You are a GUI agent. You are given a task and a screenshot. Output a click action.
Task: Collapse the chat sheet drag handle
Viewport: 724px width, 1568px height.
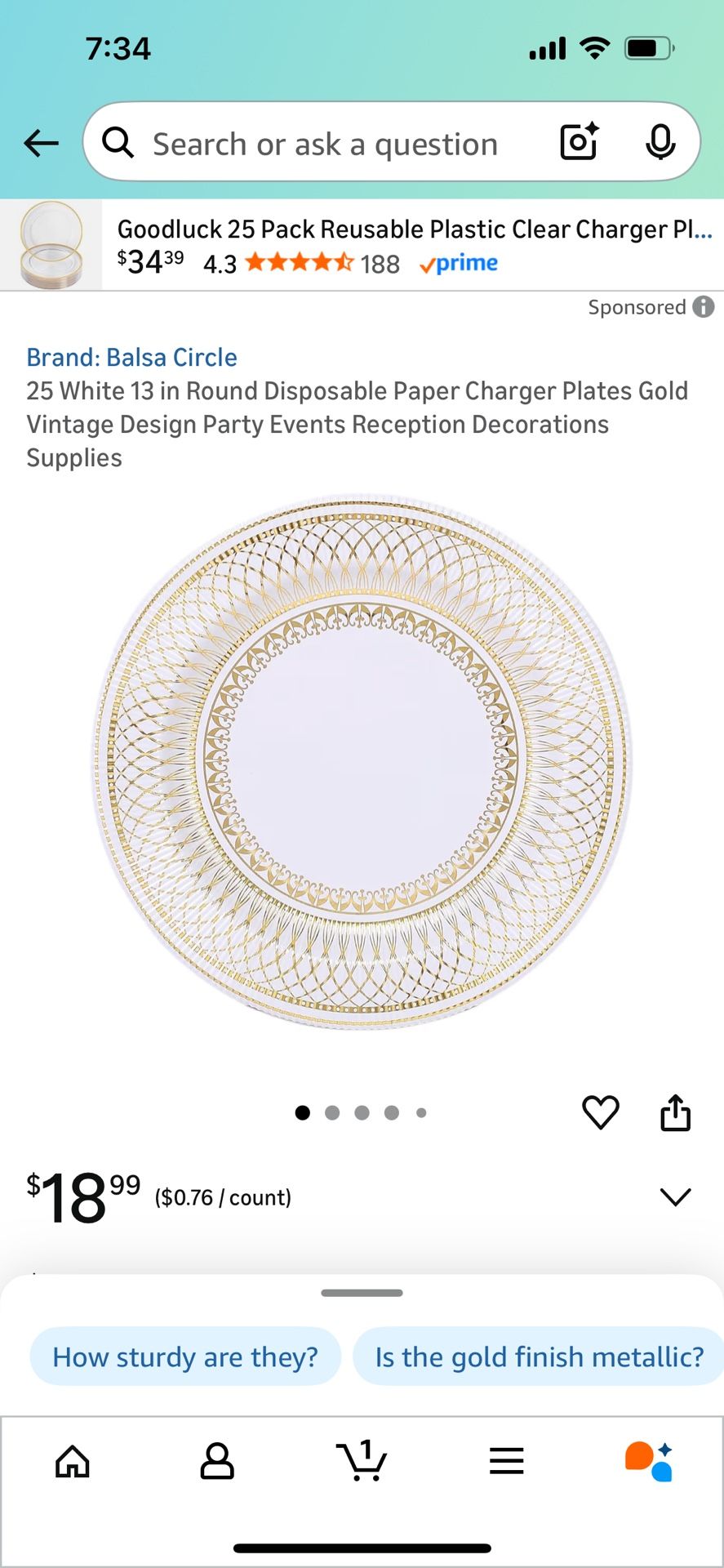click(362, 1293)
